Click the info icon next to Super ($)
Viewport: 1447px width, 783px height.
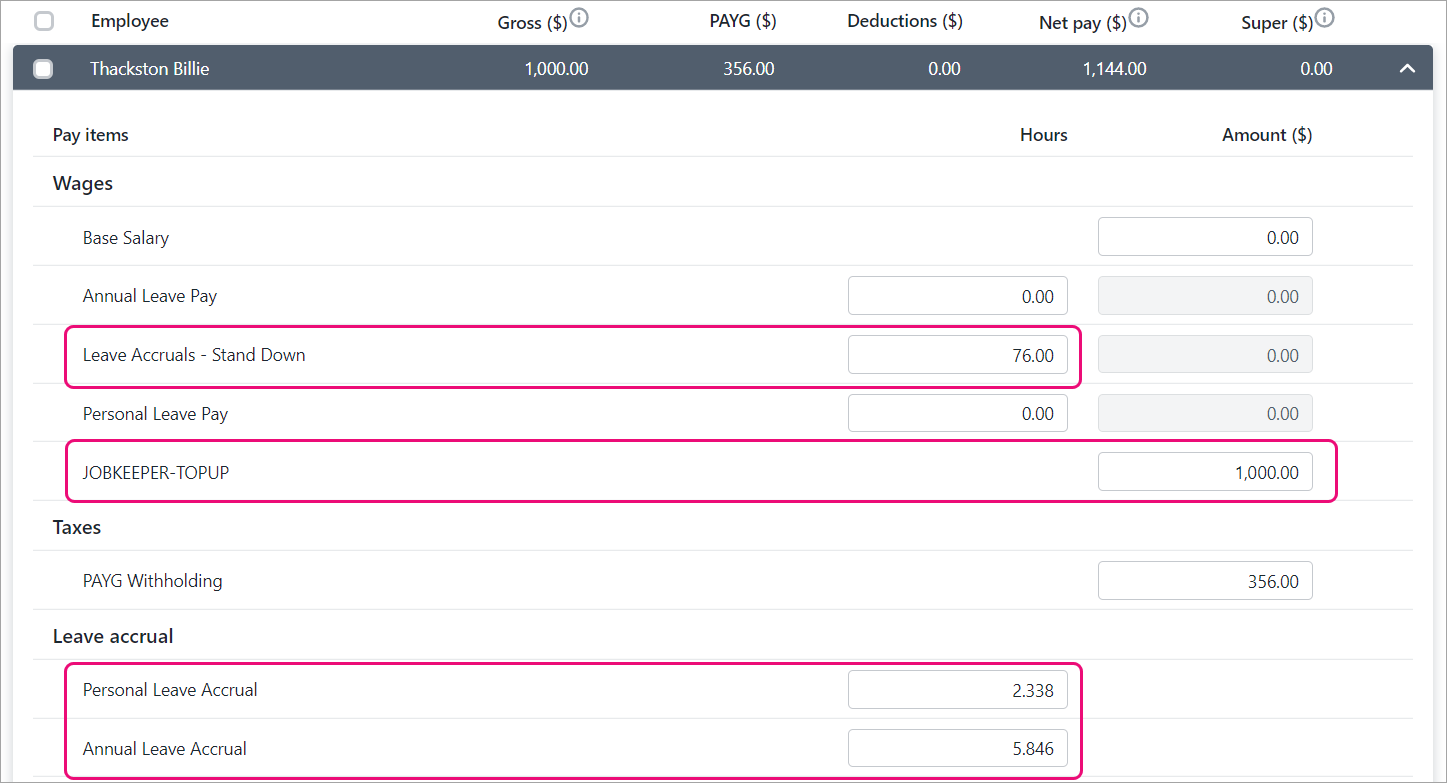pyautogui.click(x=1325, y=18)
